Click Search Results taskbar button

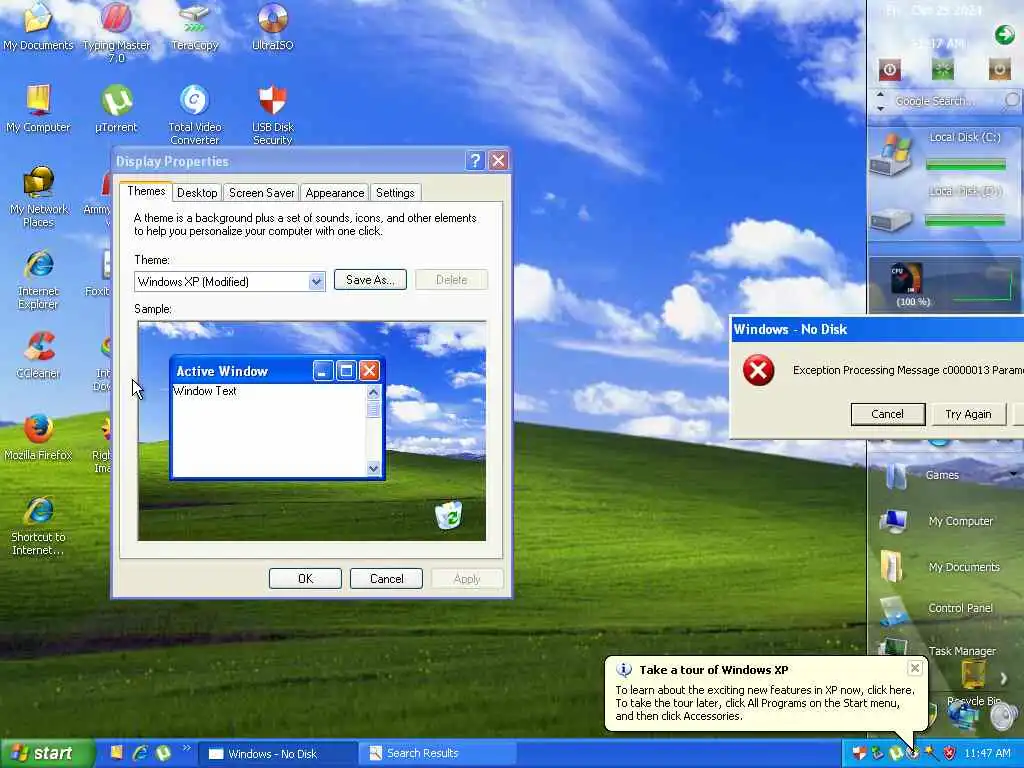(437, 754)
